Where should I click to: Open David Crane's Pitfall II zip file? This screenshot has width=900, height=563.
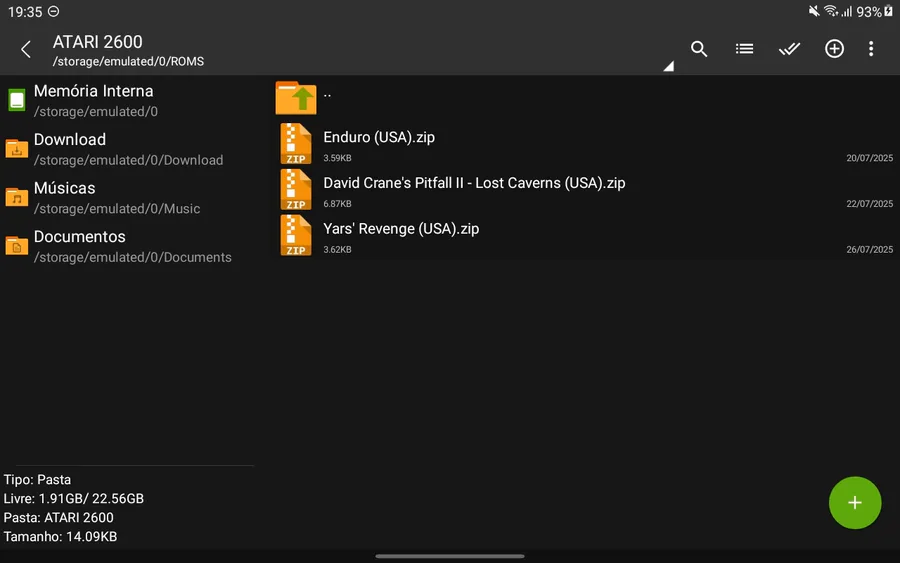click(584, 191)
